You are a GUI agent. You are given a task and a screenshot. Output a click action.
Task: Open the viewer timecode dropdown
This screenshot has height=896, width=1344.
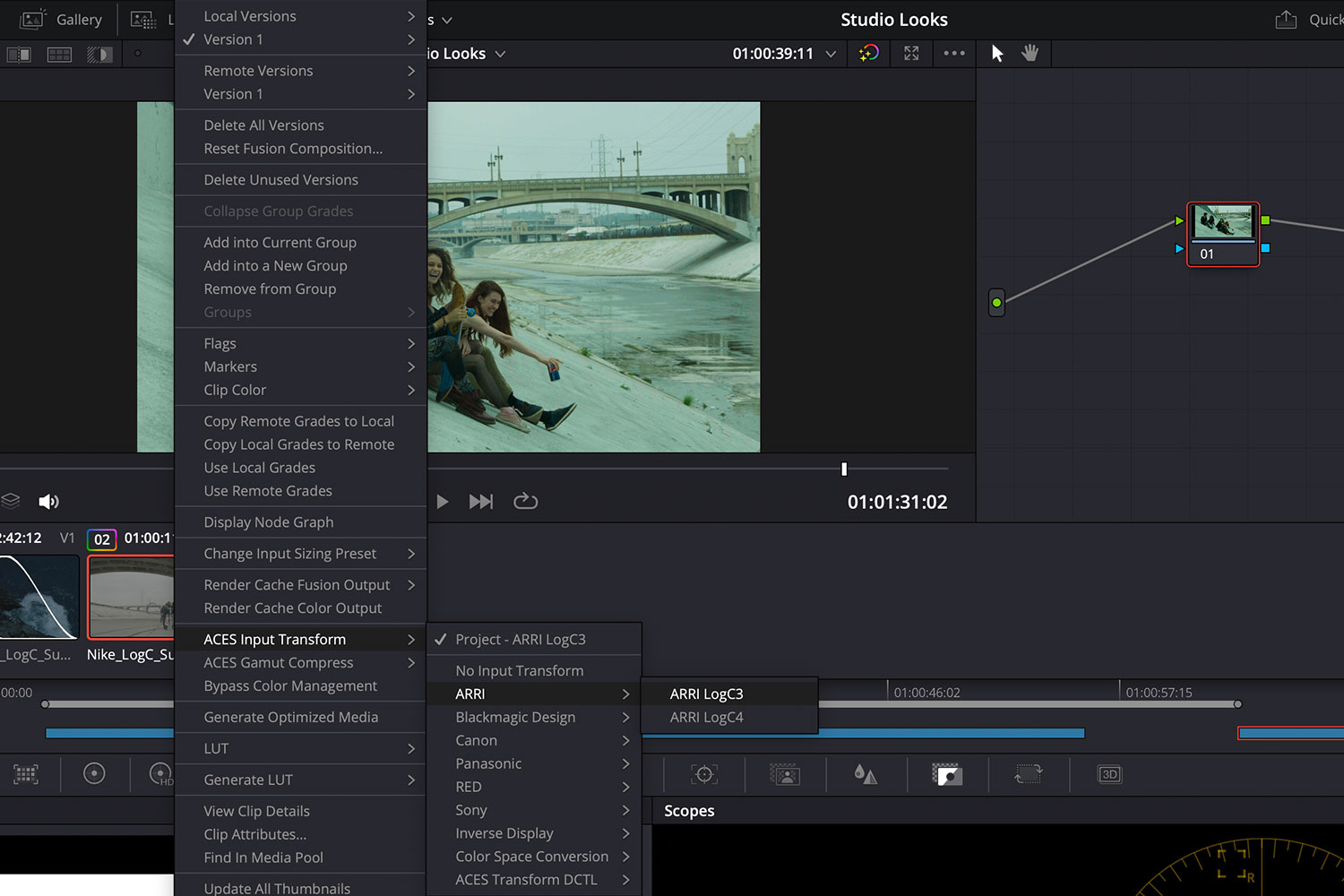coord(831,54)
